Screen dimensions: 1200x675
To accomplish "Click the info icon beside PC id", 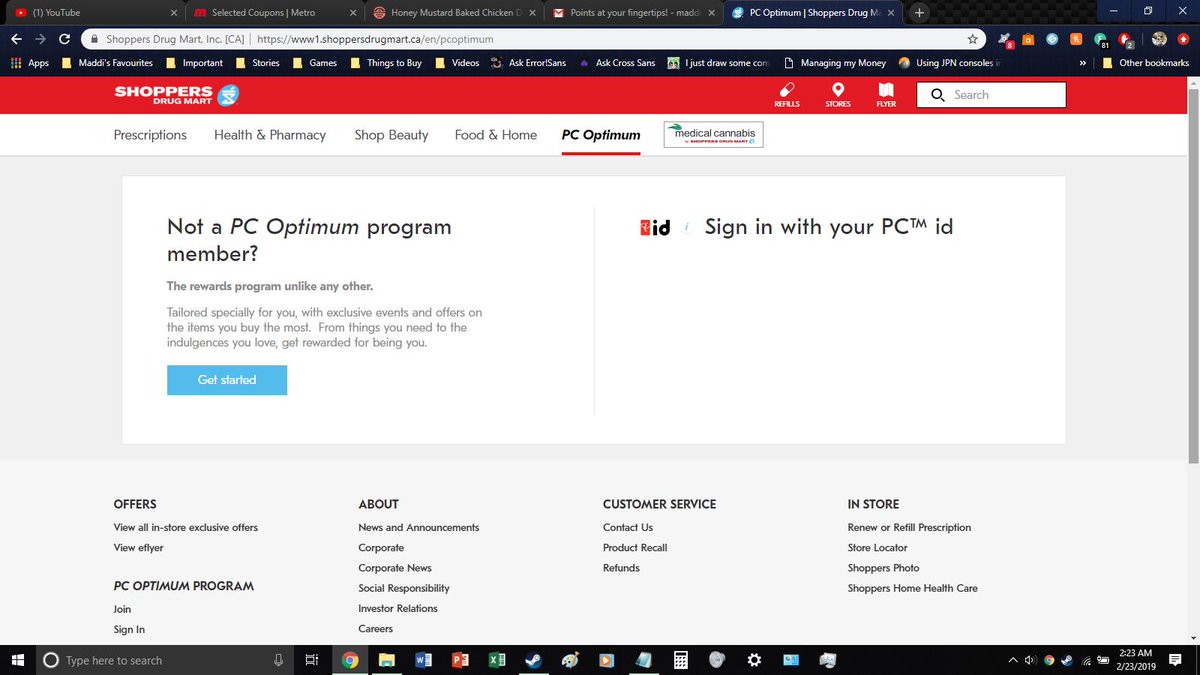I will [687, 227].
